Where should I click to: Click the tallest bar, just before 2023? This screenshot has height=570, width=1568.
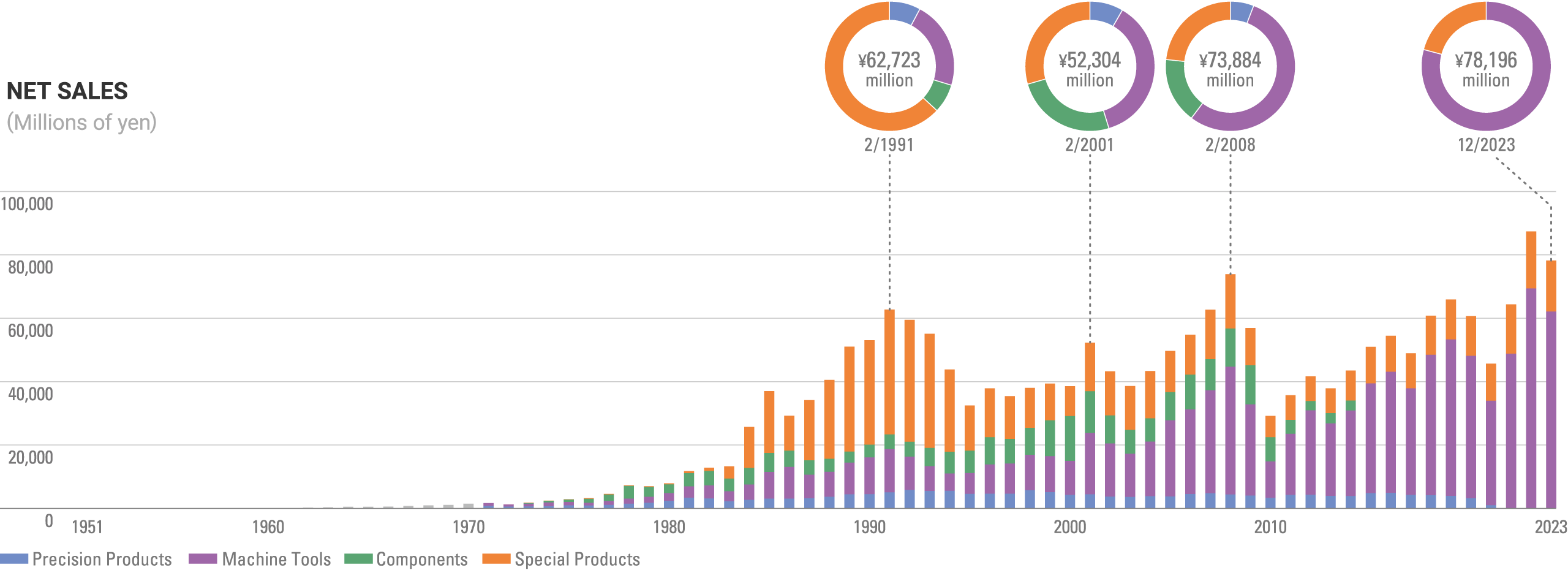[1531, 370]
